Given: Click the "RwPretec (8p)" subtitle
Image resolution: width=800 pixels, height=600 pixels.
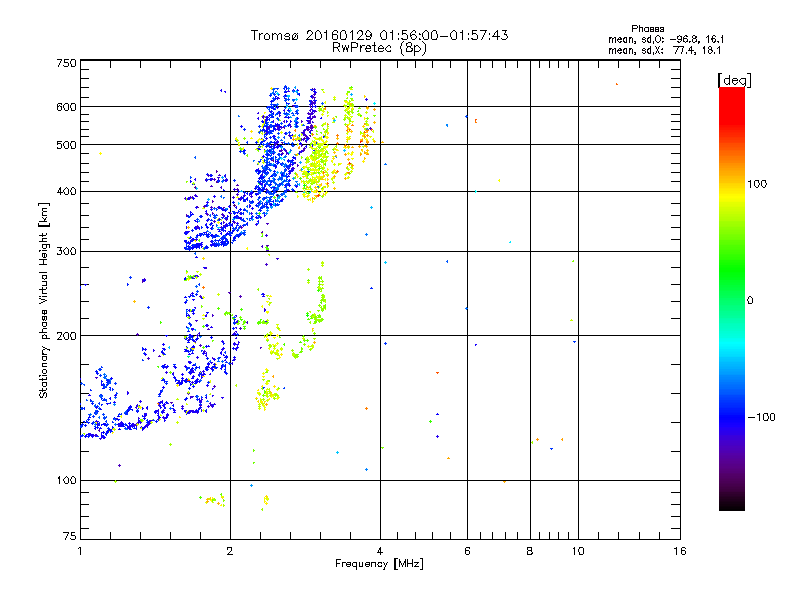Looking at the screenshot, I should 379,48.
